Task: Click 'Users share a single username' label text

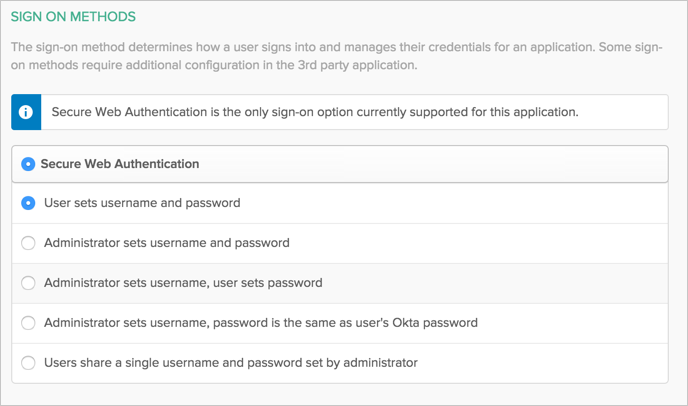Action: [x=230, y=362]
